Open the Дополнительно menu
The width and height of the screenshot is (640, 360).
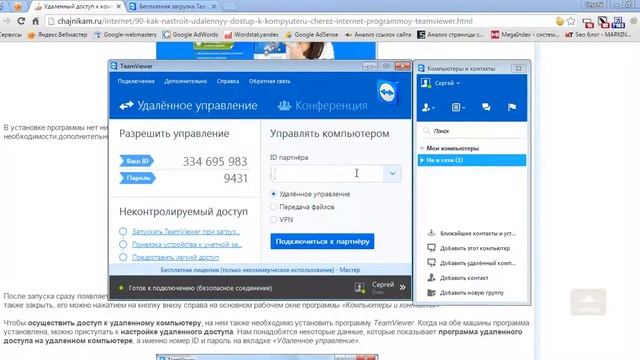(x=186, y=81)
